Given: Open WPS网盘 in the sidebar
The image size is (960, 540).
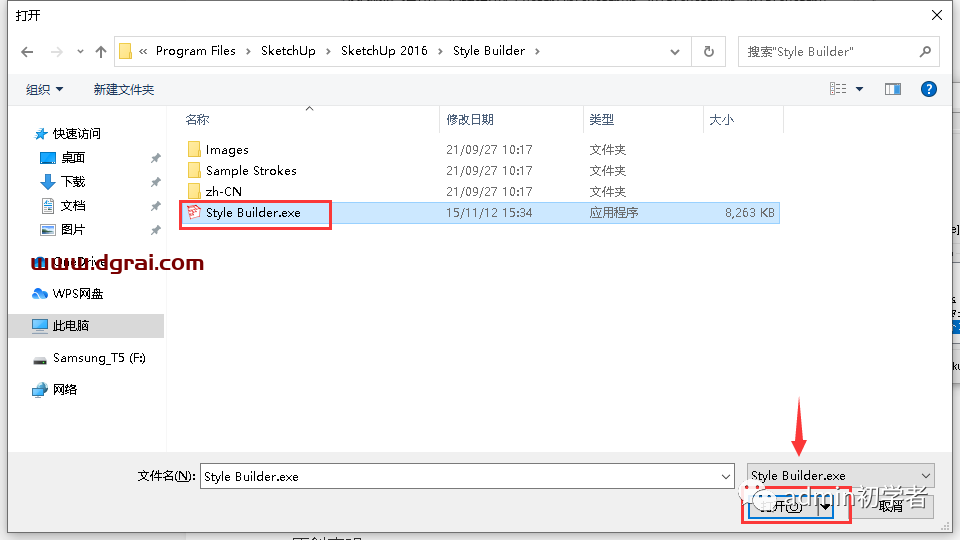Looking at the screenshot, I should point(78,293).
